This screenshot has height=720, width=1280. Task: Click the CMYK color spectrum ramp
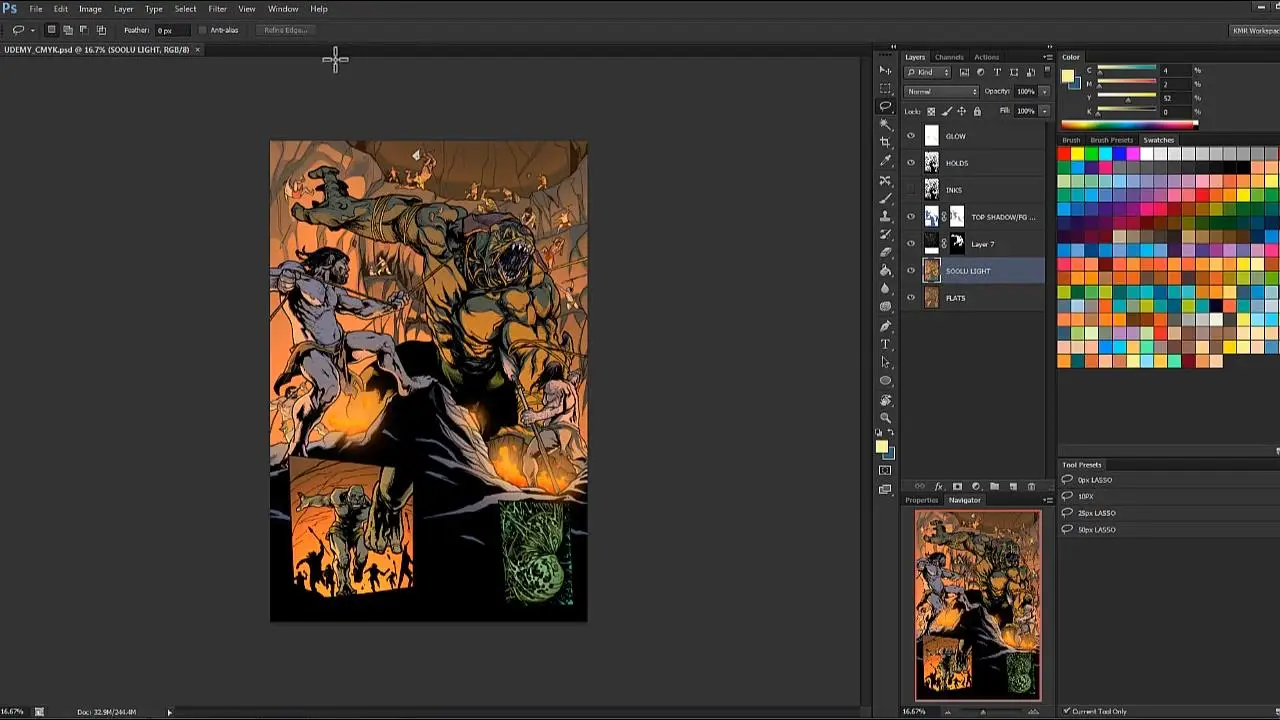pos(1129,125)
